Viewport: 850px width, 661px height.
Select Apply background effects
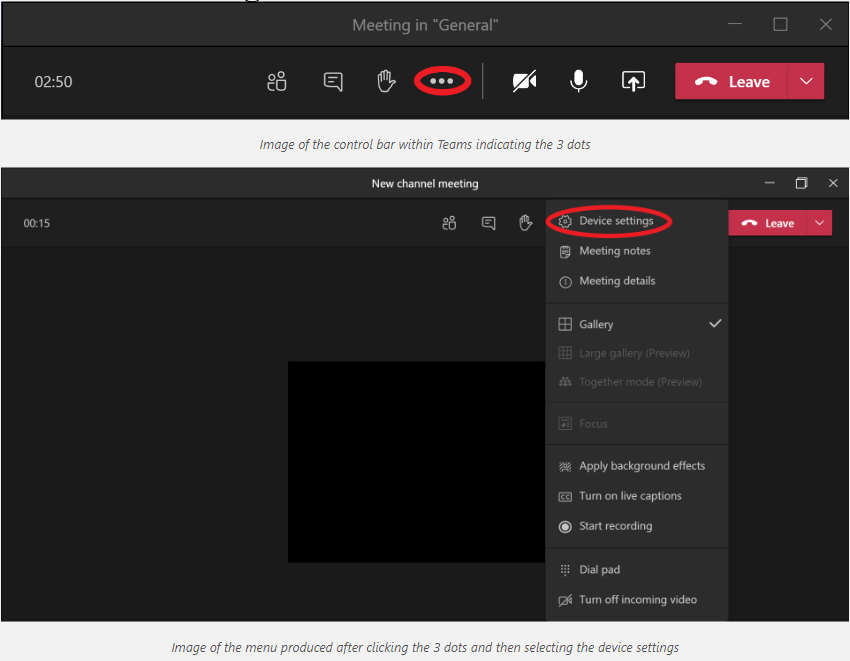tap(636, 466)
